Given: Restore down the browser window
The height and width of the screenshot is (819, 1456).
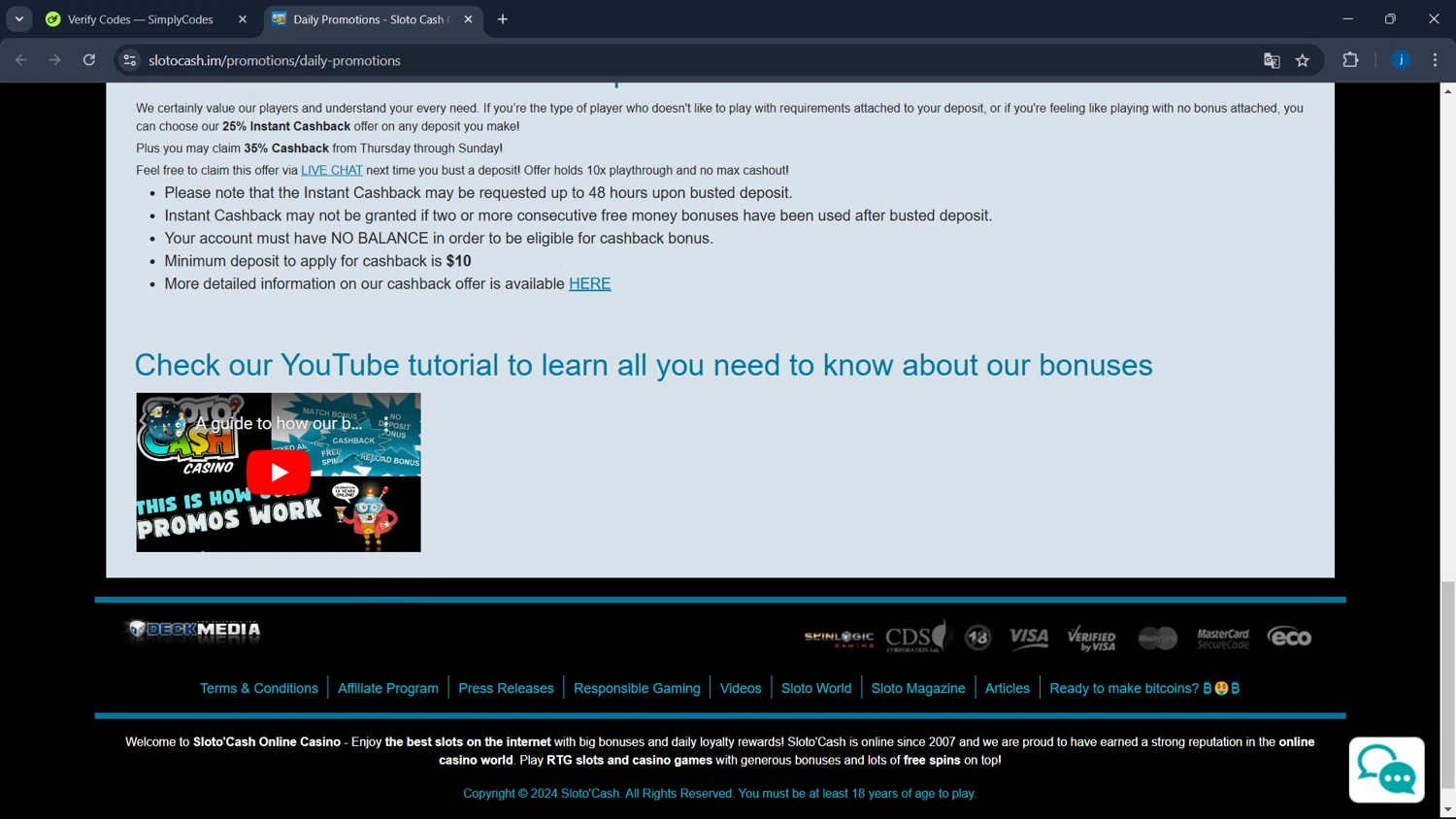Looking at the screenshot, I should [x=1390, y=19].
